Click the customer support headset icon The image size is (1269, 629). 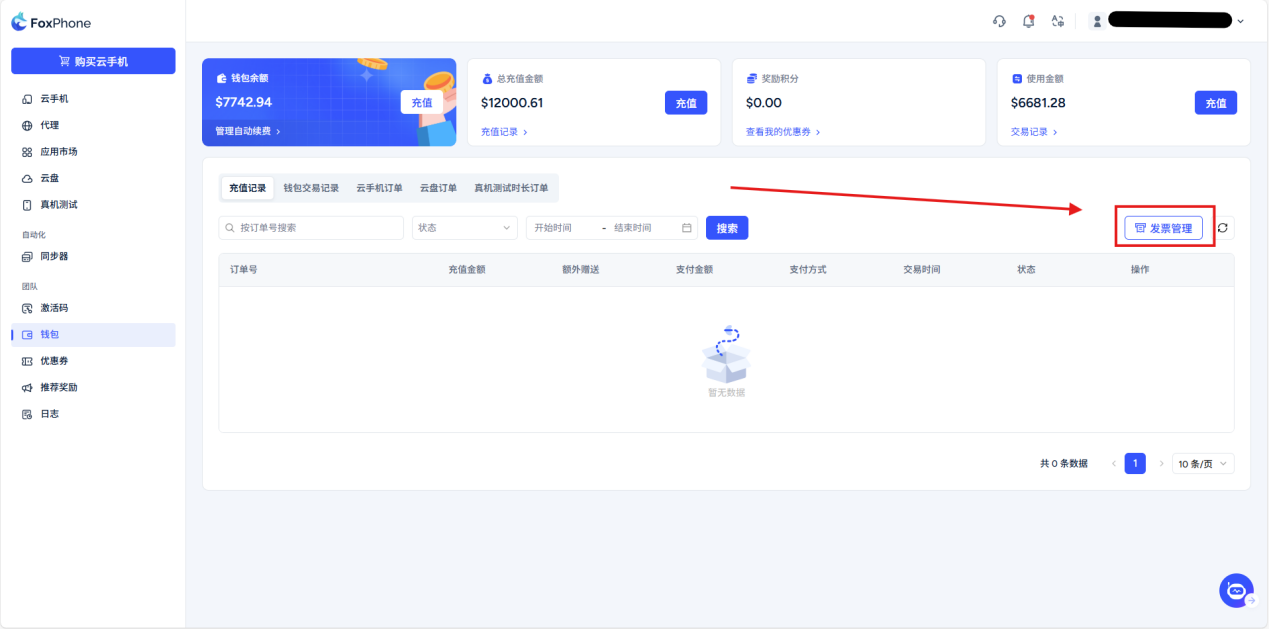tap(999, 21)
